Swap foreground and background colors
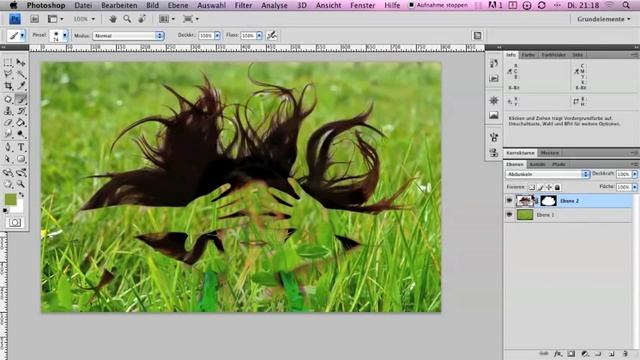 point(21,195)
